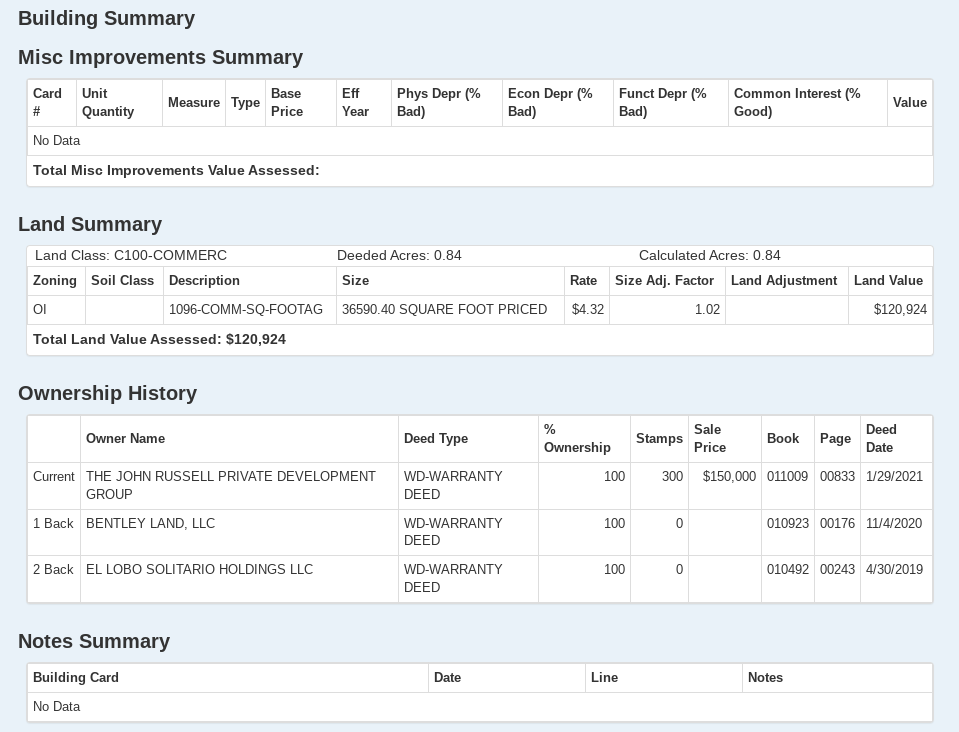
Task: Select Land Class C100-COMMERC text
Action: coord(131,256)
